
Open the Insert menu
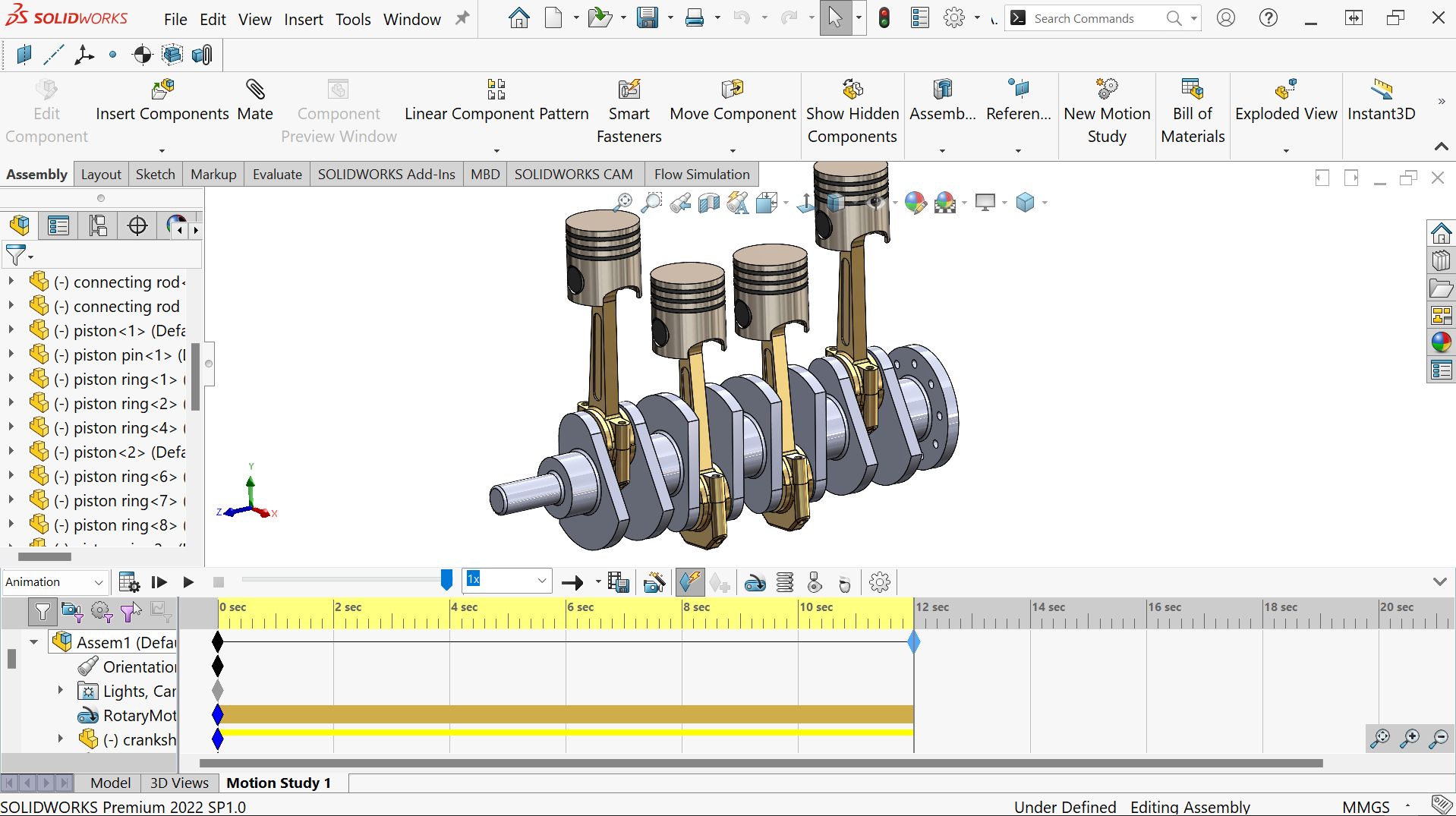coord(303,19)
